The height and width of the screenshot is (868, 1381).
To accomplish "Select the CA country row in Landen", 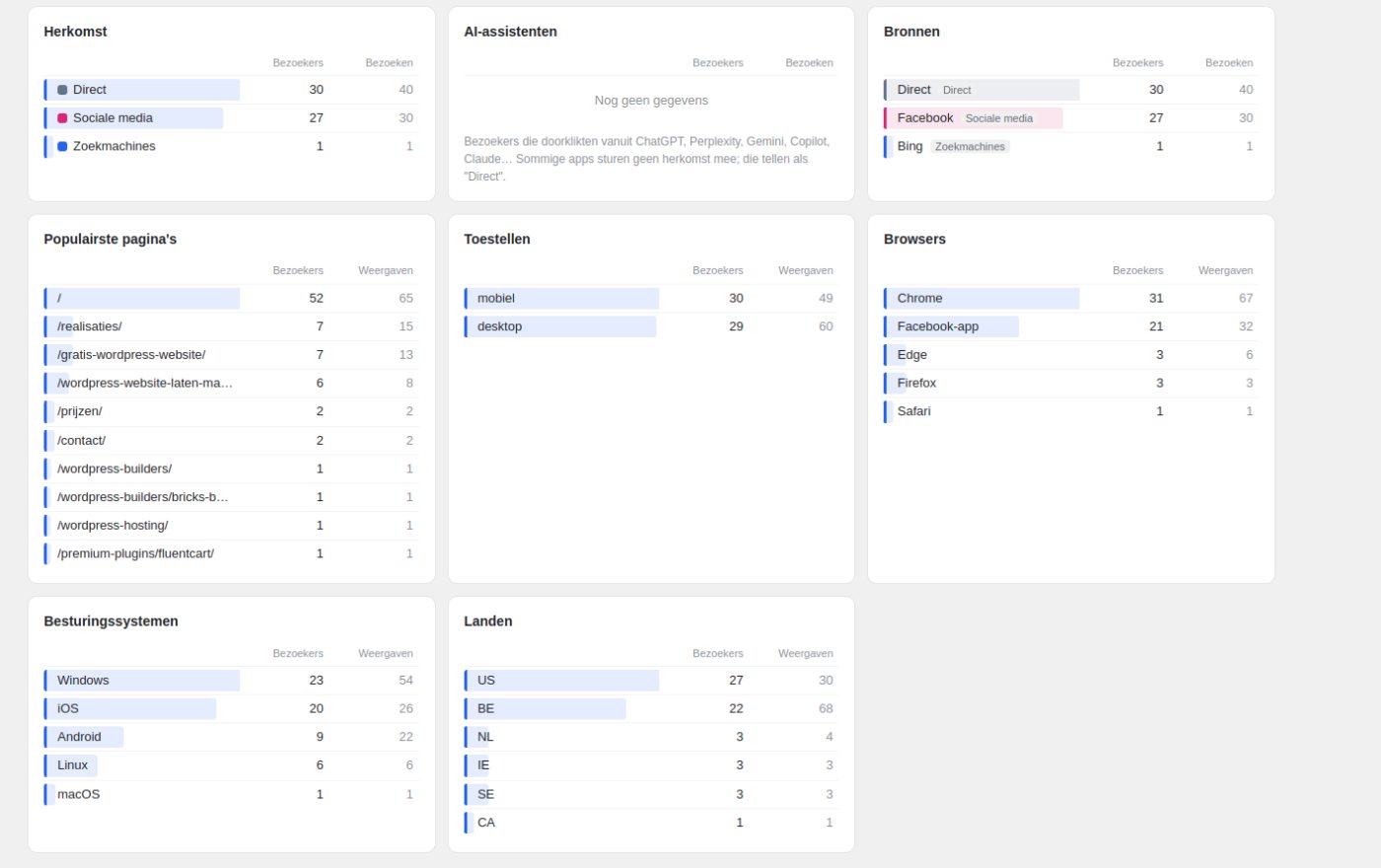I will [x=651, y=823].
